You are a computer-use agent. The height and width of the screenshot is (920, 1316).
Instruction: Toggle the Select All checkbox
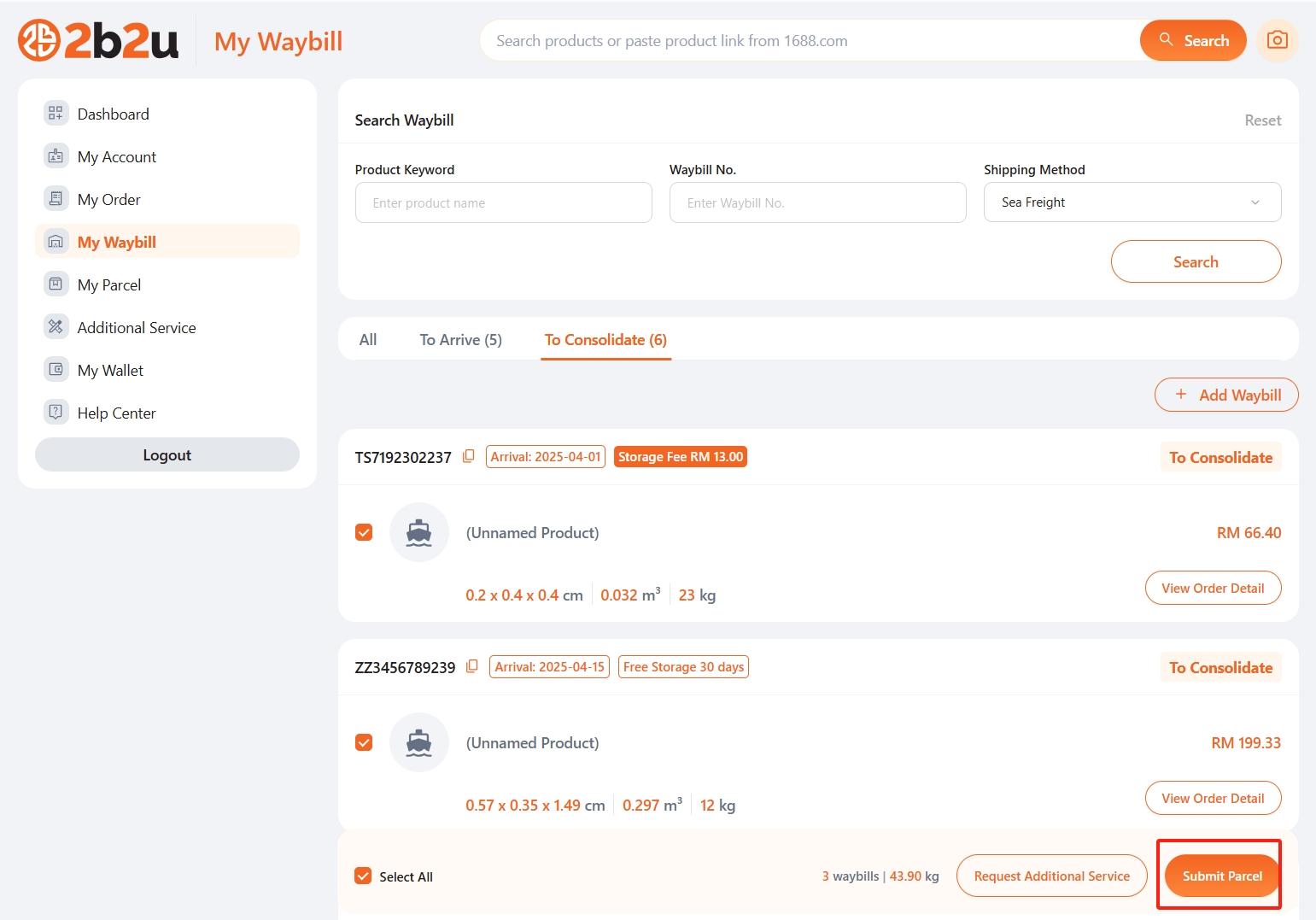[x=363, y=876]
